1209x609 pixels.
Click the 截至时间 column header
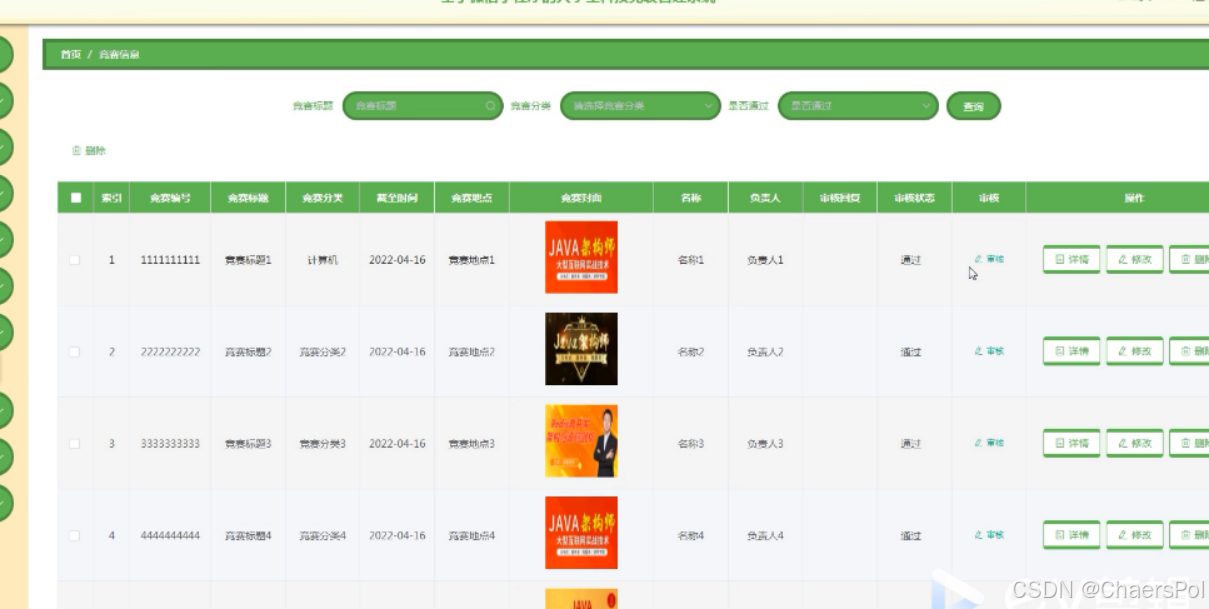tap(397, 198)
